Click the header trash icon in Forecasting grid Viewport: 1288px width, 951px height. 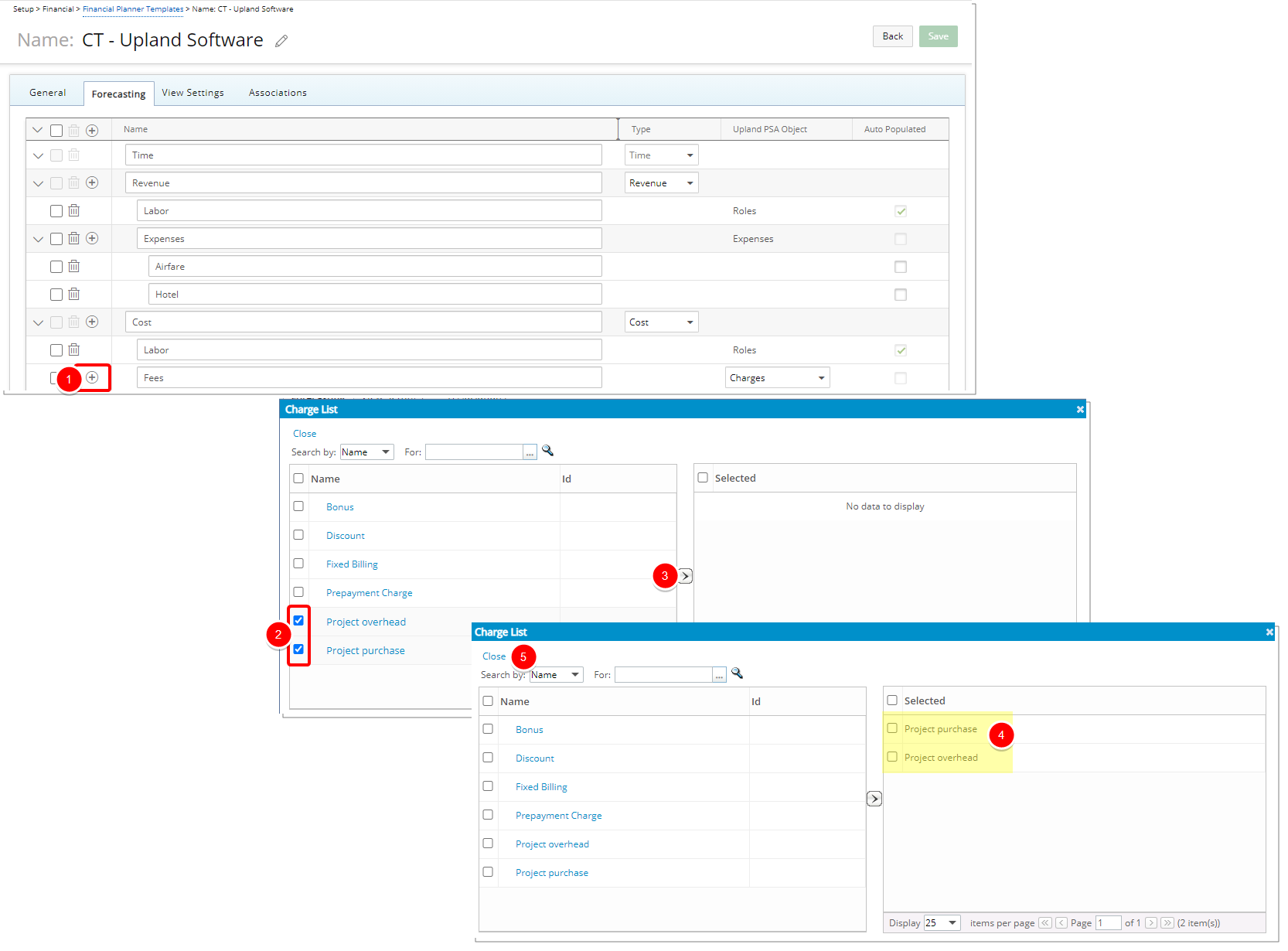[x=74, y=131]
